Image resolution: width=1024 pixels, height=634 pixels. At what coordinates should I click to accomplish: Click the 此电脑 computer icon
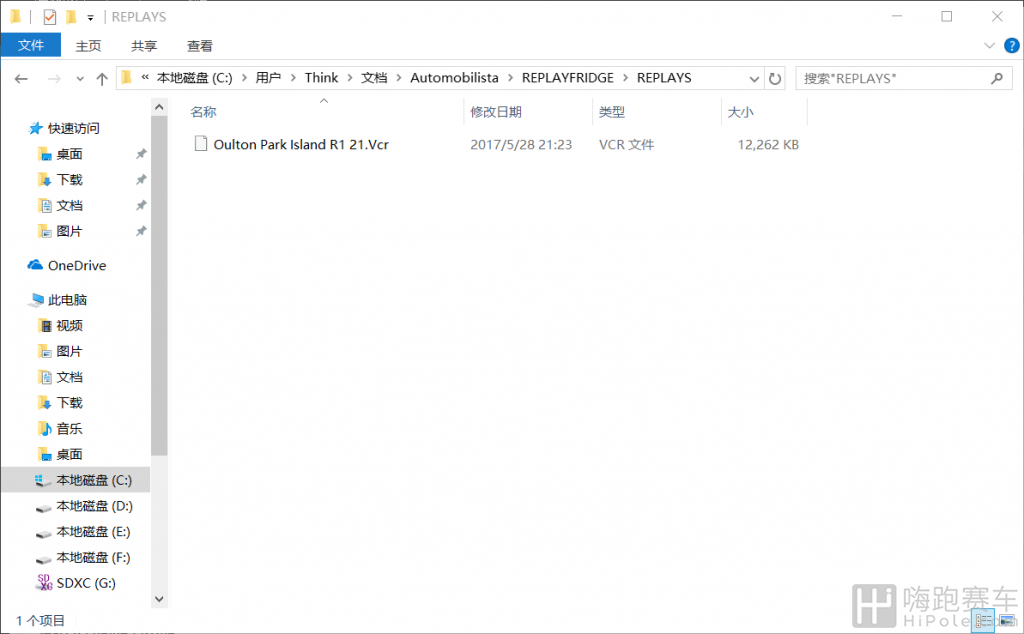click(x=37, y=300)
